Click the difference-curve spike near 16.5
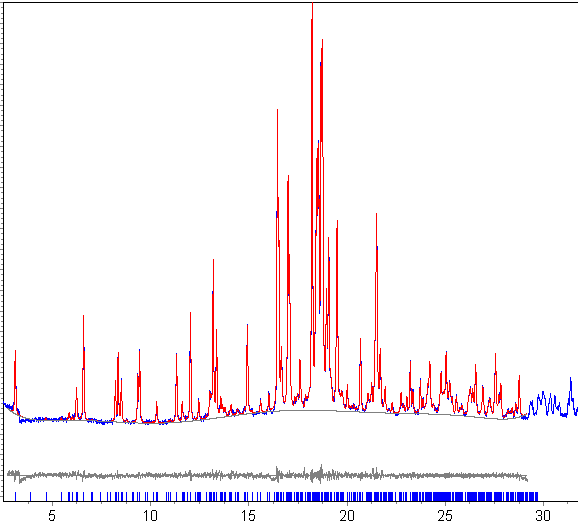 pyautogui.click(x=277, y=474)
